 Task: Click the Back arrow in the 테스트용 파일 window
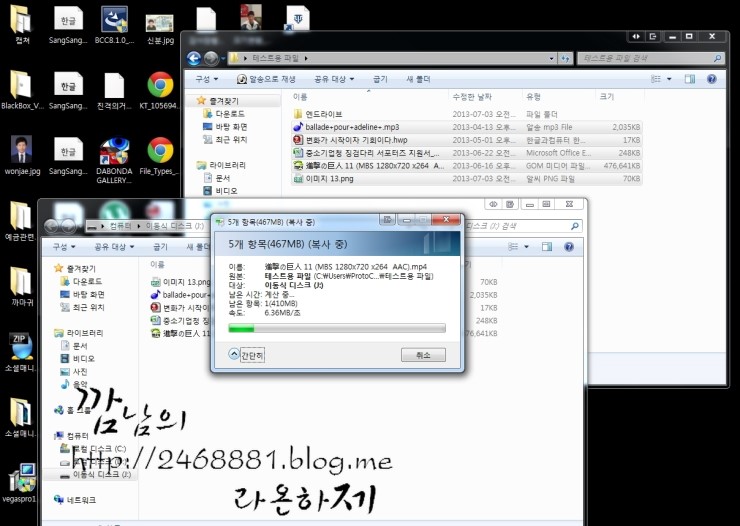tap(193, 59)
